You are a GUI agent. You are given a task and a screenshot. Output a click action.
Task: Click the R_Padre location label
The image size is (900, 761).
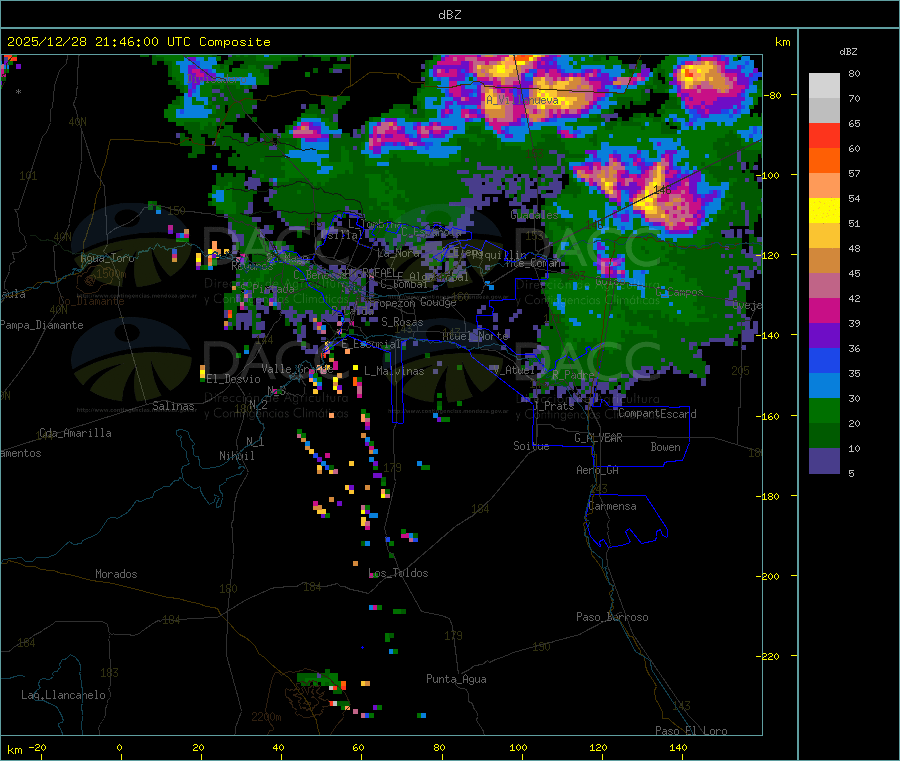pos(573,375)
